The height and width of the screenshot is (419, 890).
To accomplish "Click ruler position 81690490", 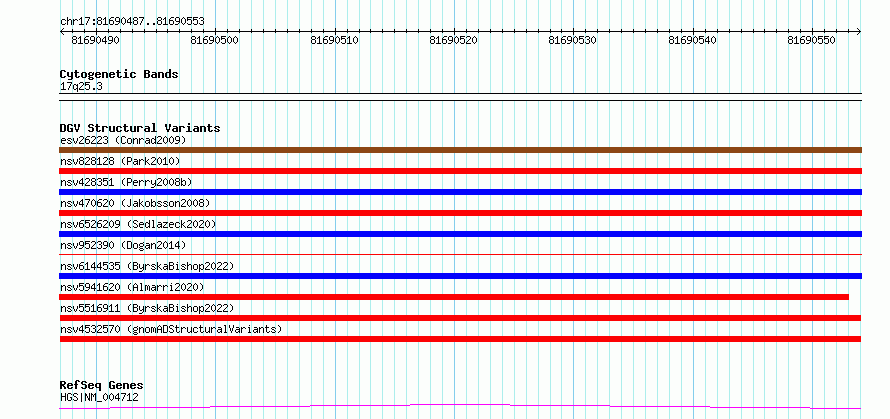I will tap(95, 40).
